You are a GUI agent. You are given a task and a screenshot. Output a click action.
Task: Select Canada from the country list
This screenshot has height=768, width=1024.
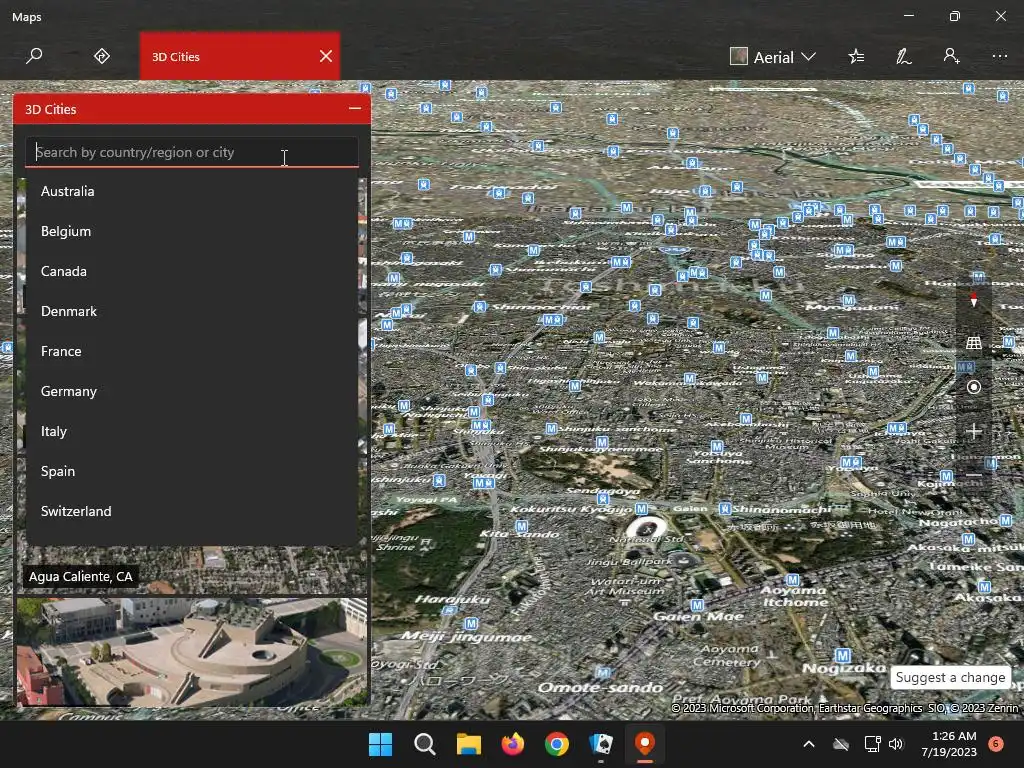point(191,271)
